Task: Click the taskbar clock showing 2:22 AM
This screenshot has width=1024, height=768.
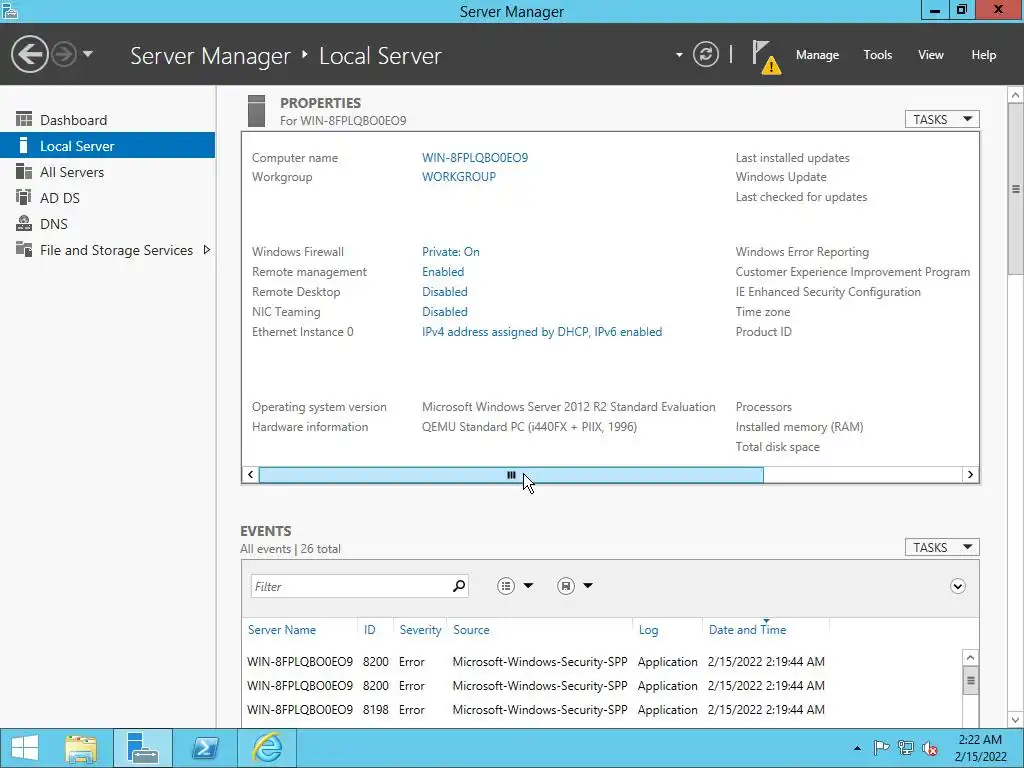Action: point(980,748)
